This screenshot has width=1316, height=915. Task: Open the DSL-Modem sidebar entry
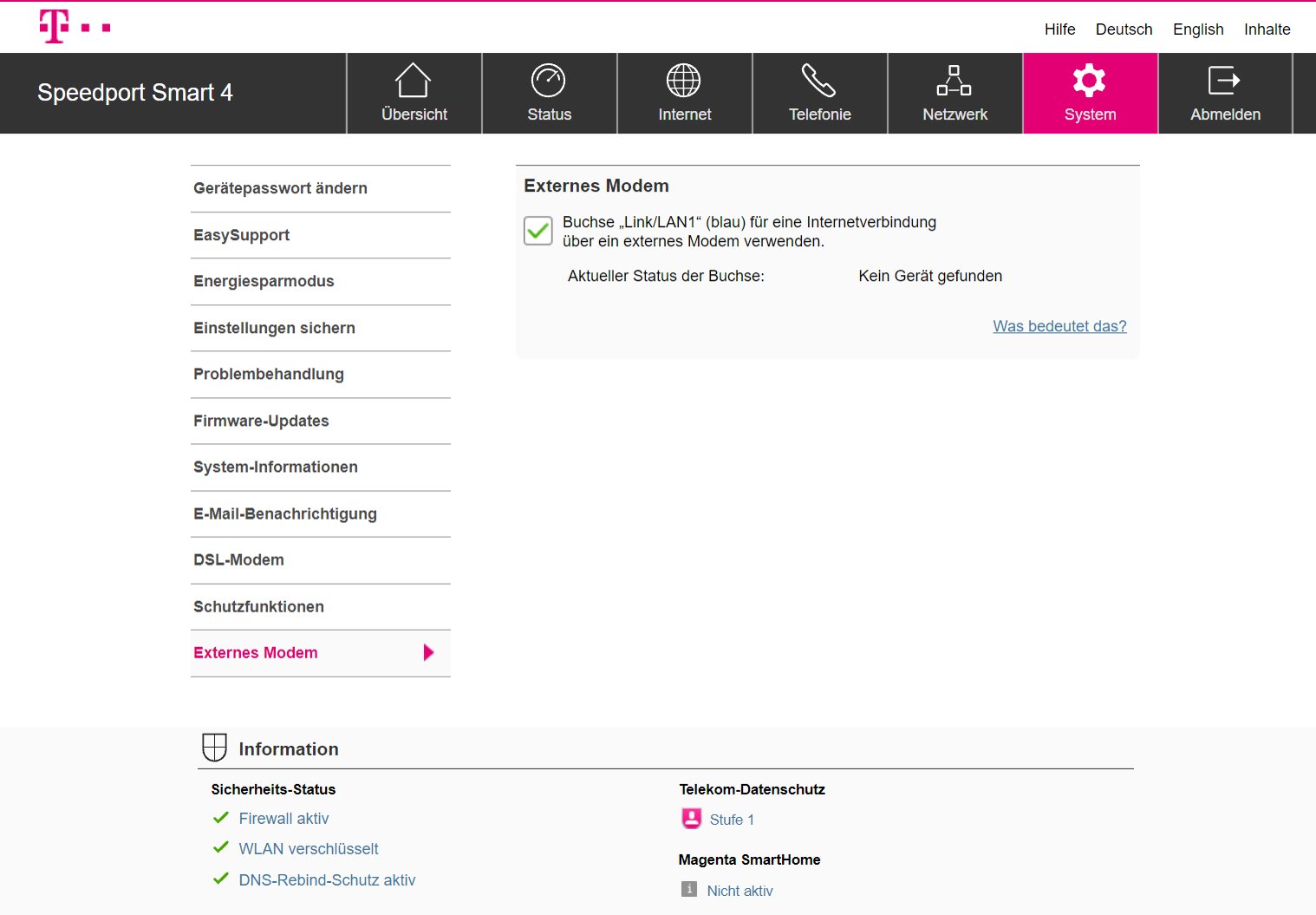(238, 560)
